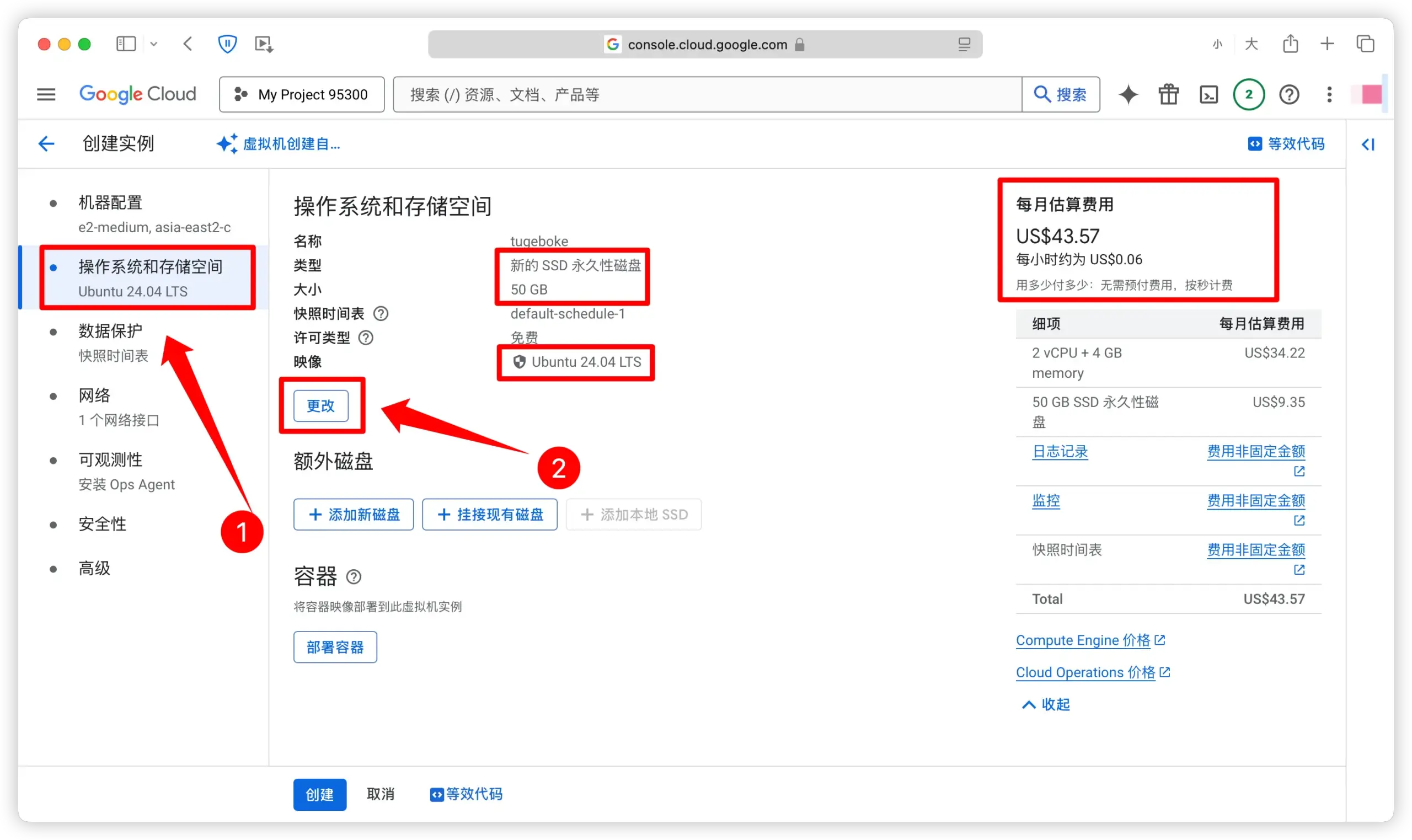Click the US$9.35 SSD disk cost cell
The width and height of the screenshot is (1412, 840).
1279,402
